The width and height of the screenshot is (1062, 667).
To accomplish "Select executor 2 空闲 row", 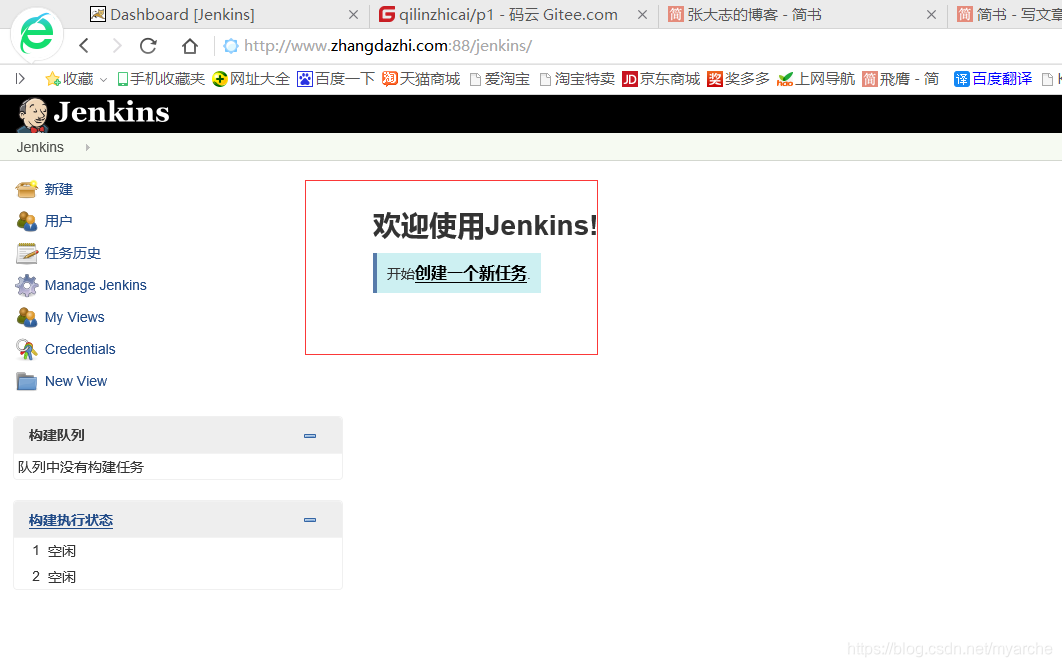I will coord(177,577).
